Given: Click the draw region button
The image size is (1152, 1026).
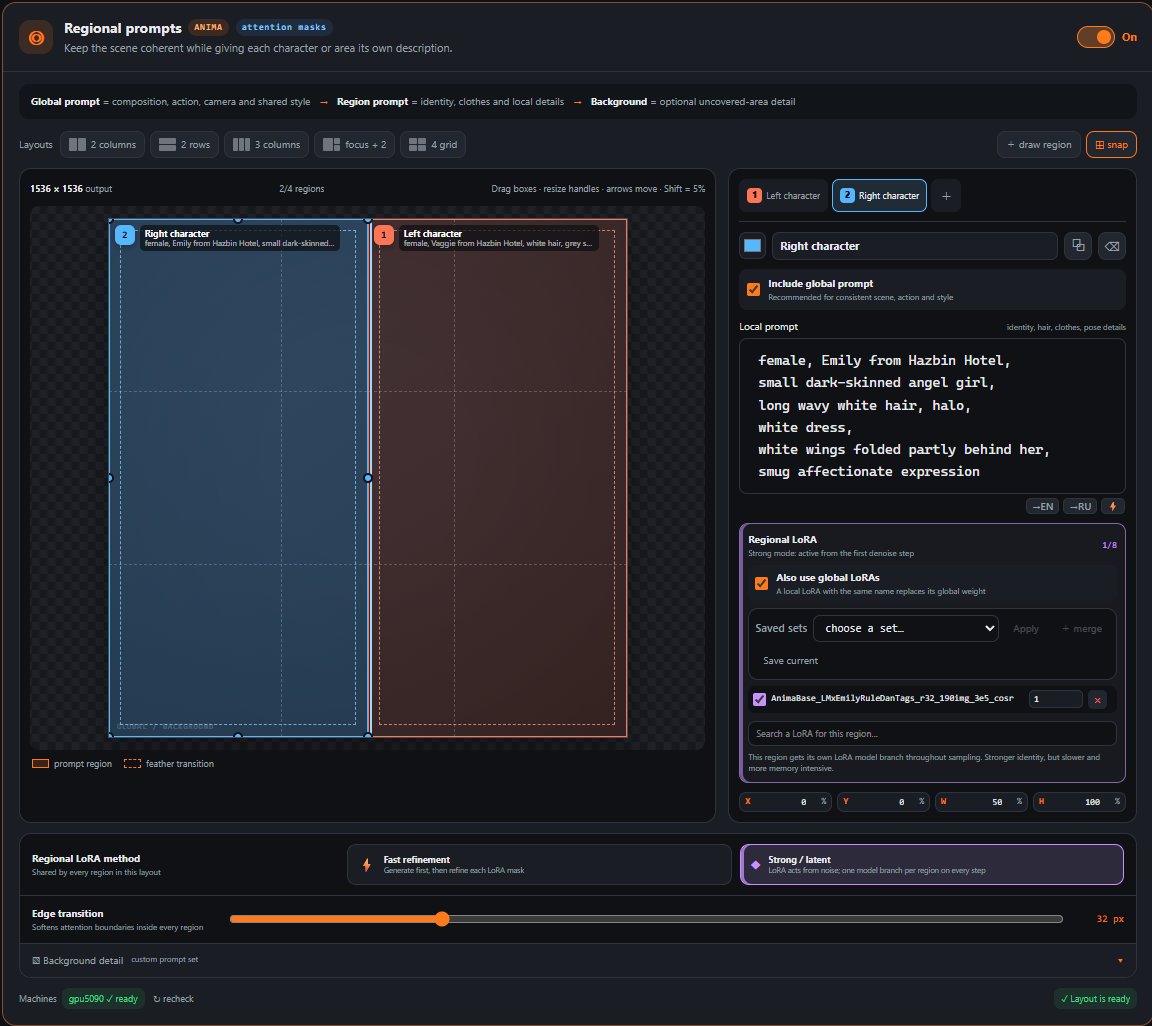Looking at the screenshot, I should (1039, 145).
